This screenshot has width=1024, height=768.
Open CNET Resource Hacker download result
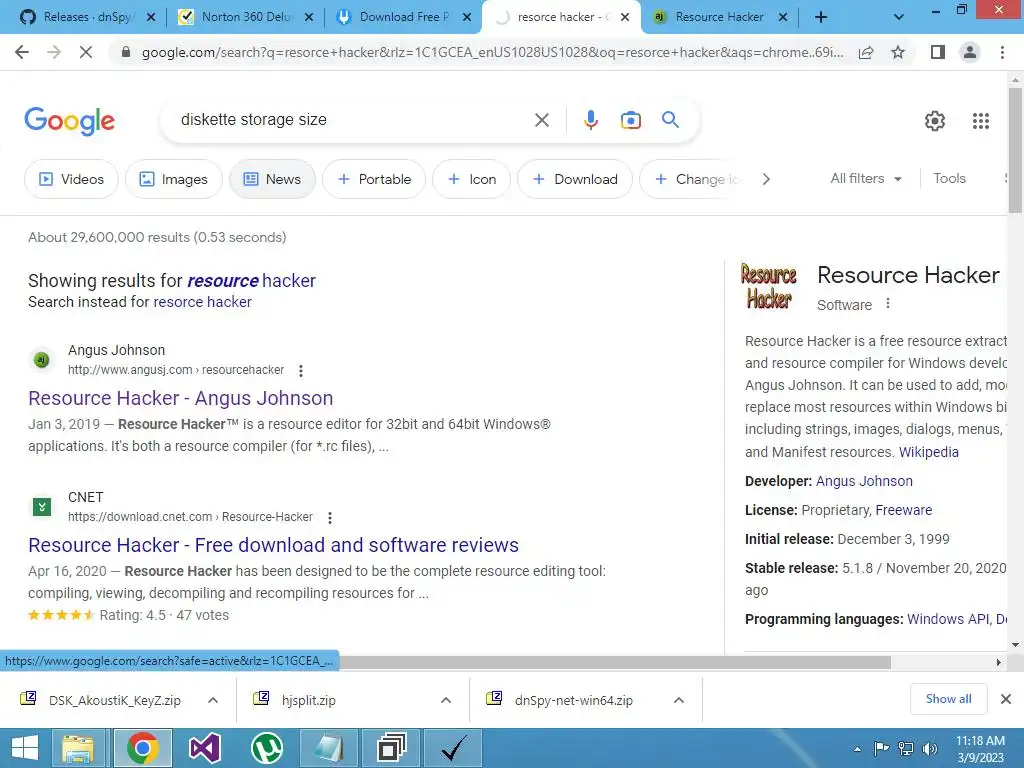point(274,545)
